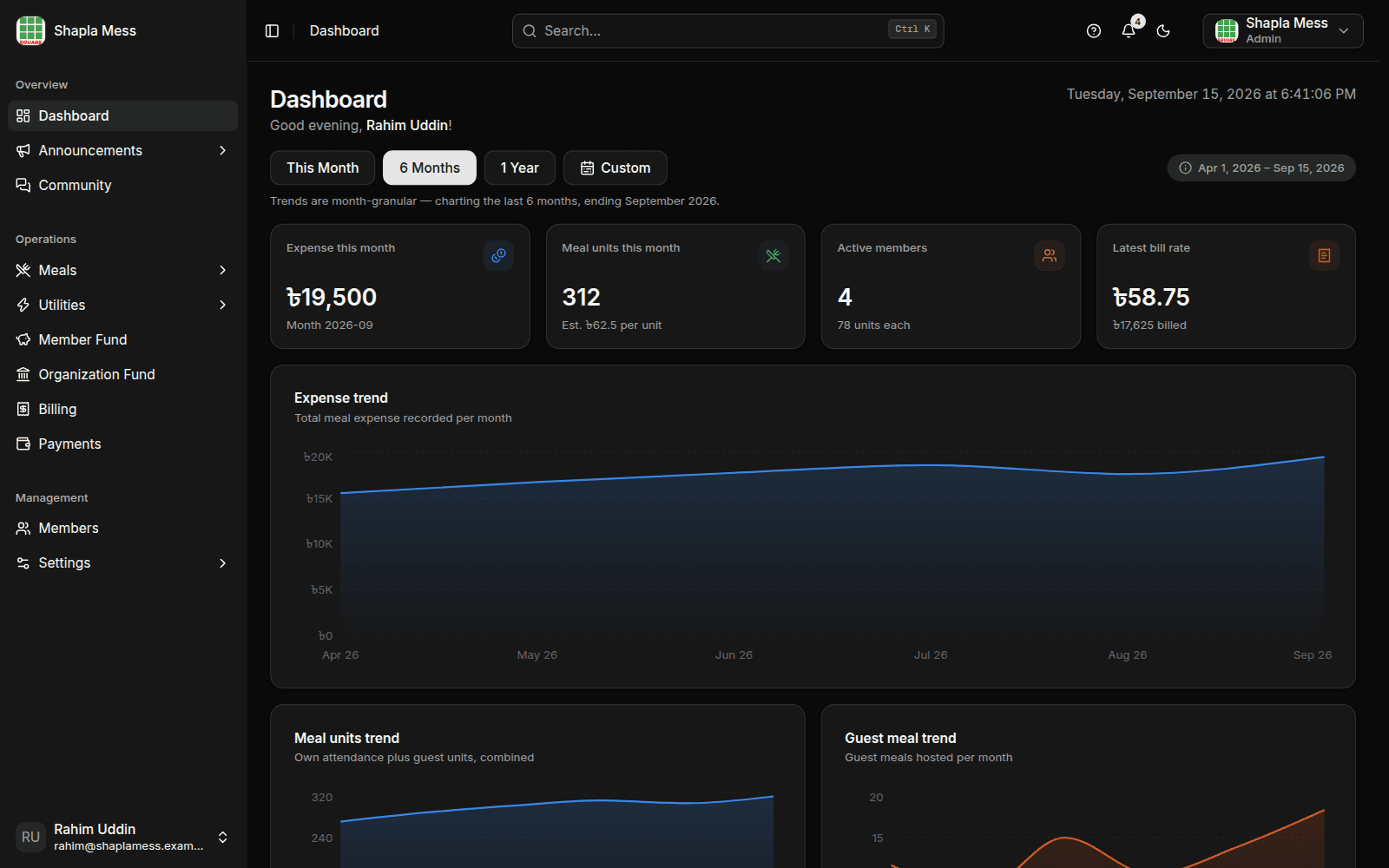Click the latest bill rate receipt icon
This screenshot has width=1389, height=868.
(x=1324, y=255)
